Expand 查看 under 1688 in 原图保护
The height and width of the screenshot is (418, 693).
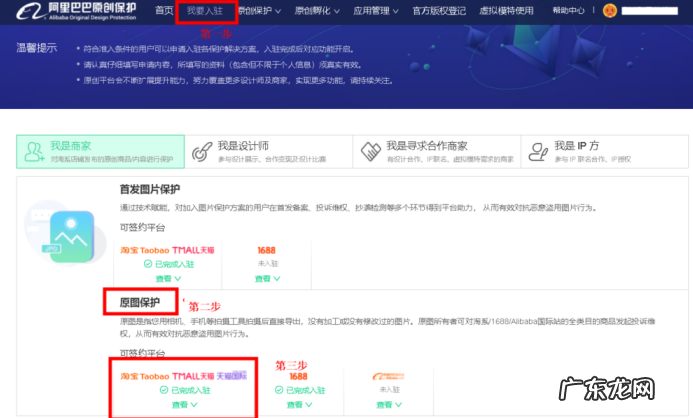pyautogui.click(x=299, y=405)
